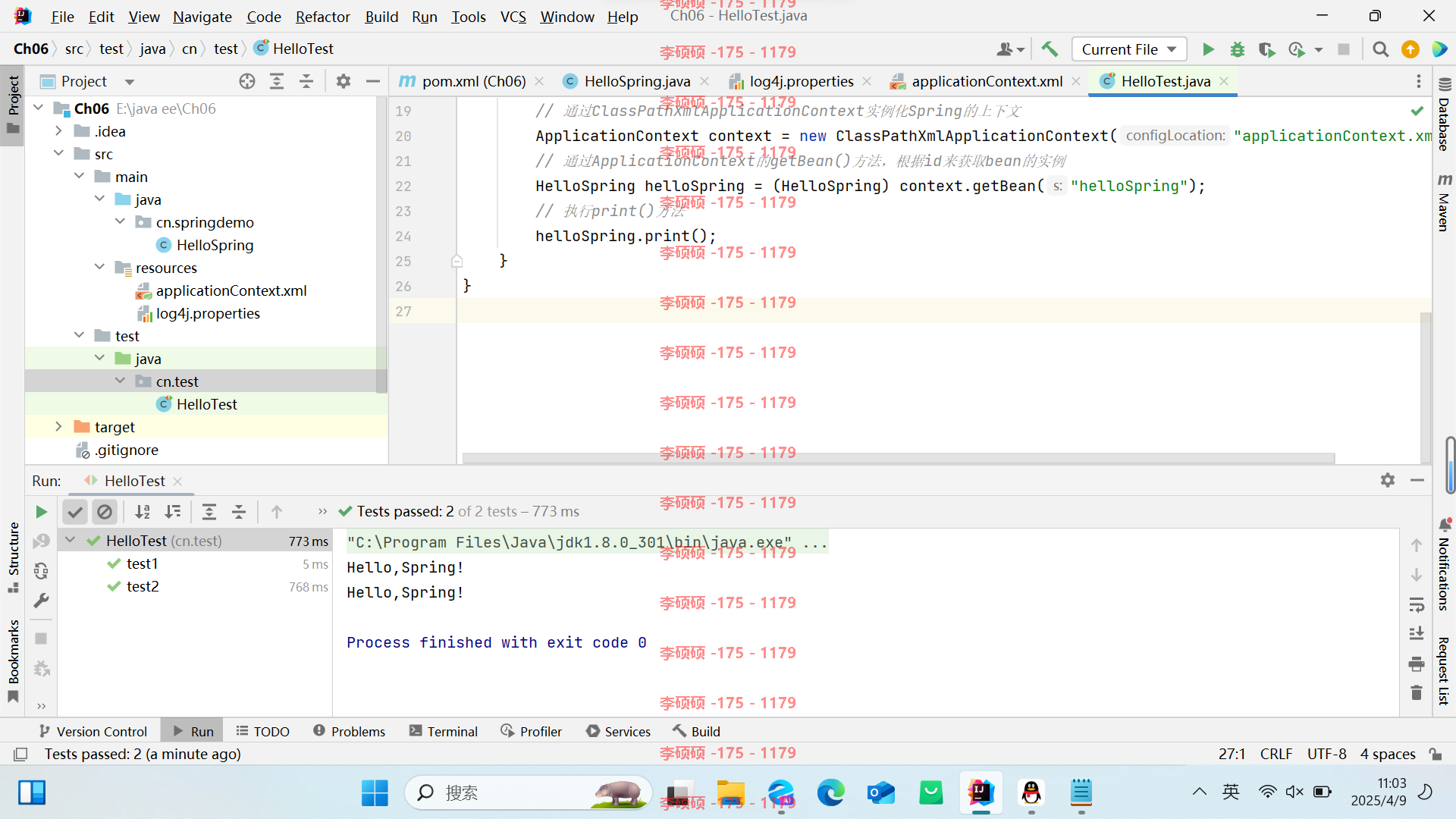Viewport: 1456px width, 819px height.
Task: Select opened file locate target icon
Action: [247, 81]
